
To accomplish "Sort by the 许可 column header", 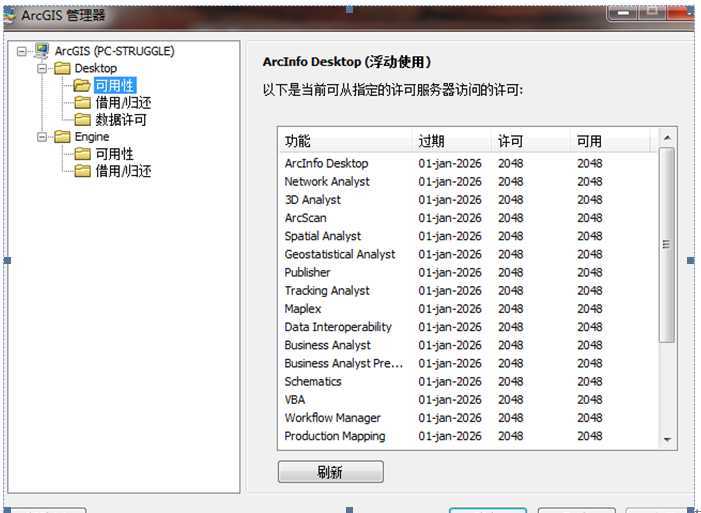I will coord(531,141).
